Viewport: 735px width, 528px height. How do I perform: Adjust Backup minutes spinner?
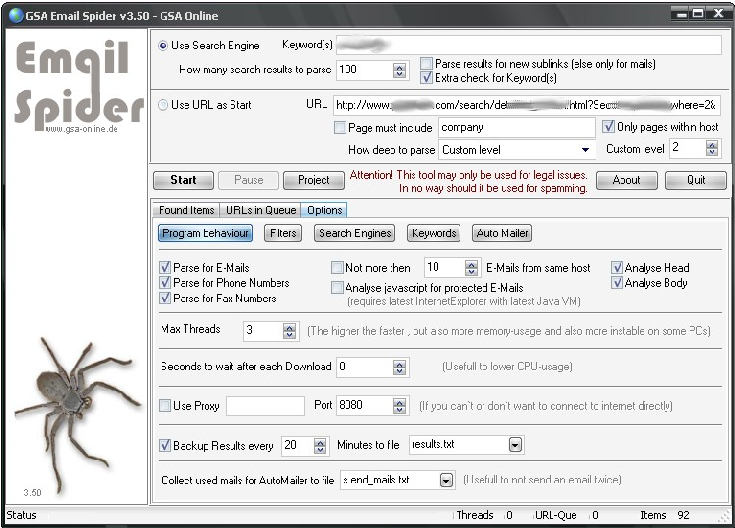[x=320, y=445]
